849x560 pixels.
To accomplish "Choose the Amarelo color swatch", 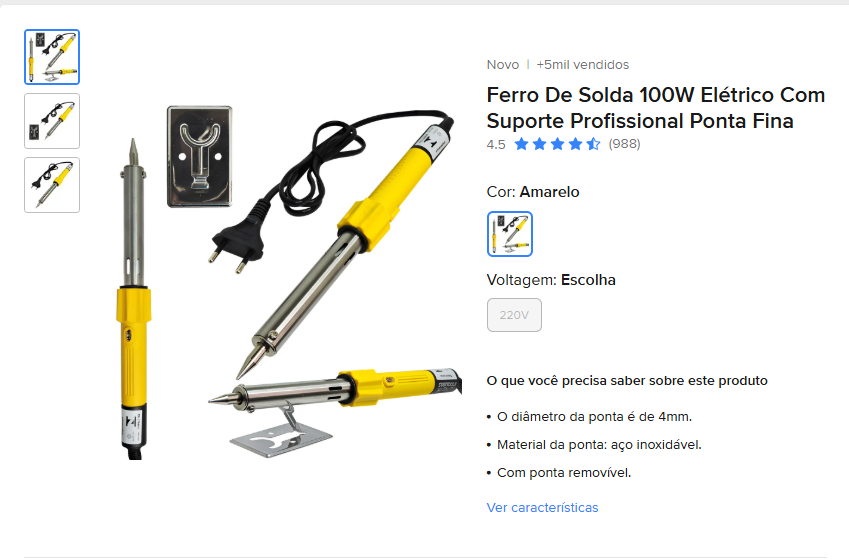I will click(x=510, y=234).
